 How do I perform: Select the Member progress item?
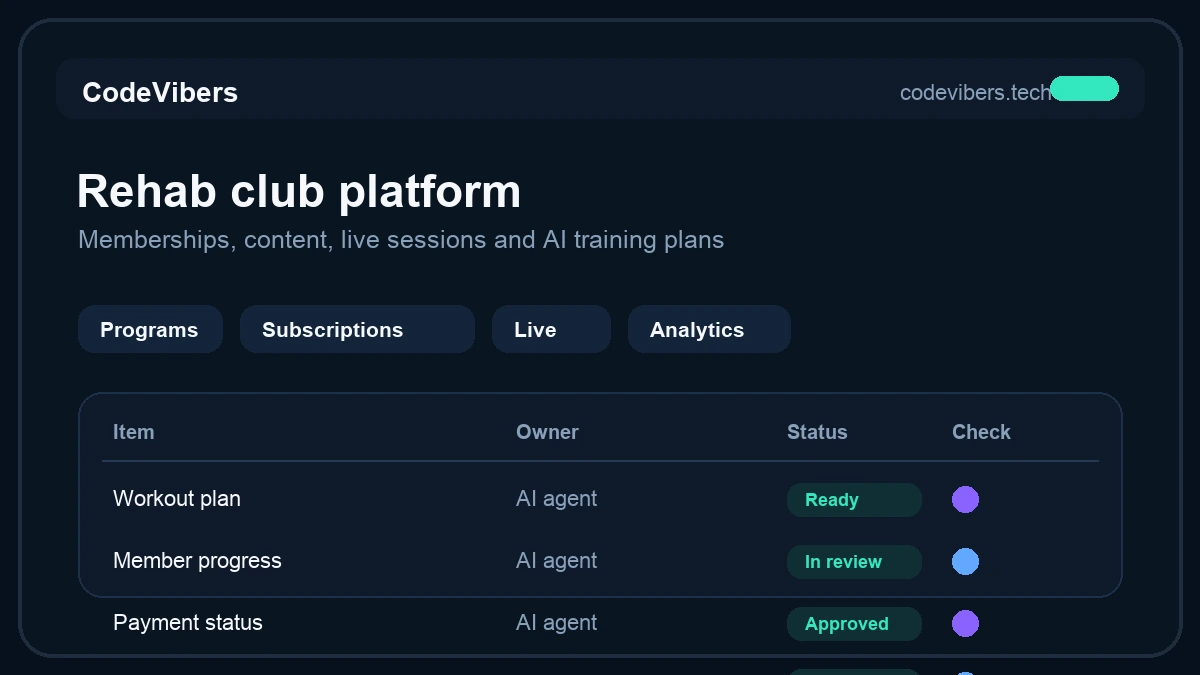(197, 560)
